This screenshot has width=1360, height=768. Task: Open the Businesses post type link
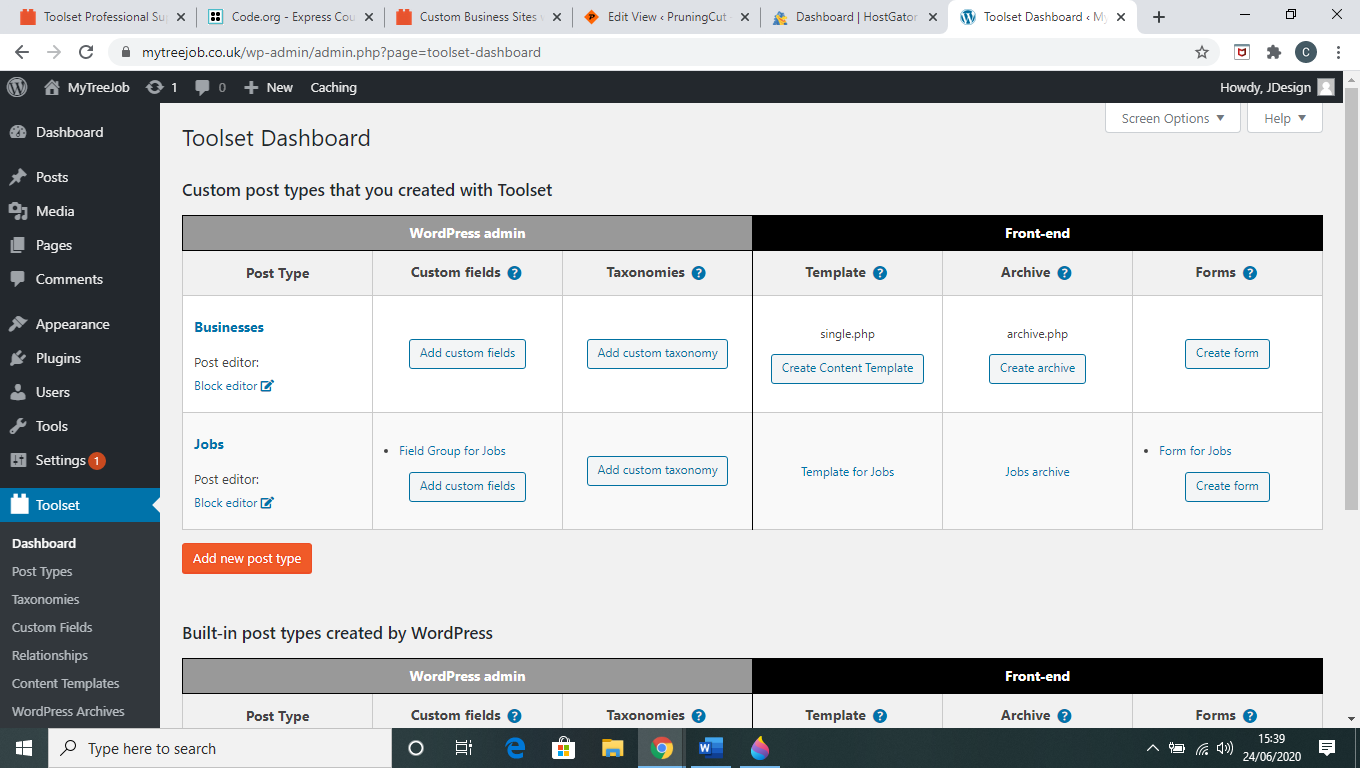[x=229, y=327]
